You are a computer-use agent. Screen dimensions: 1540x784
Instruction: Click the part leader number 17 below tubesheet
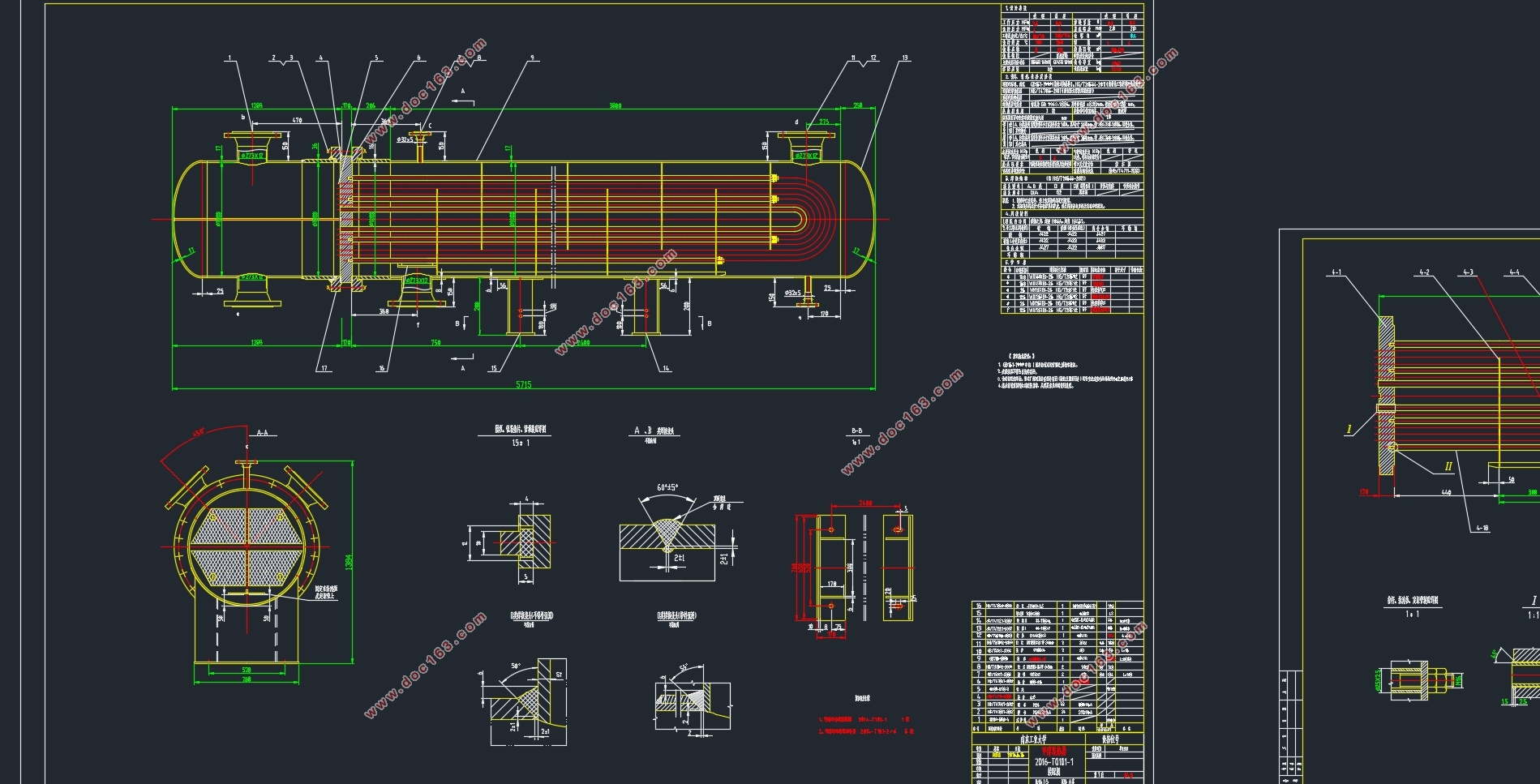point(324,368)
